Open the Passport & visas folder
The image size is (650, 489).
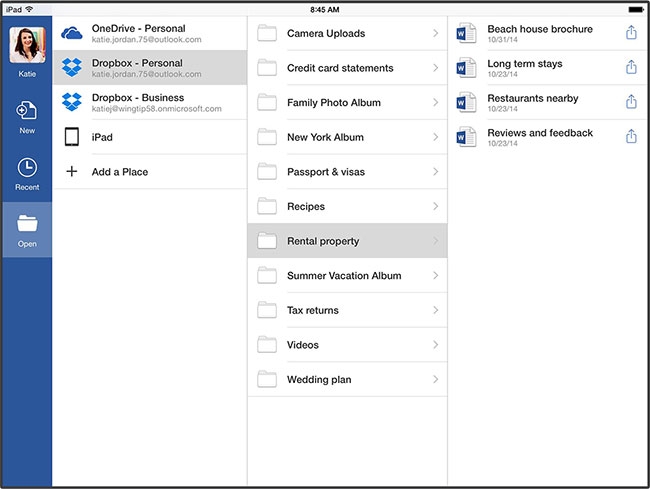pos(340,172)
